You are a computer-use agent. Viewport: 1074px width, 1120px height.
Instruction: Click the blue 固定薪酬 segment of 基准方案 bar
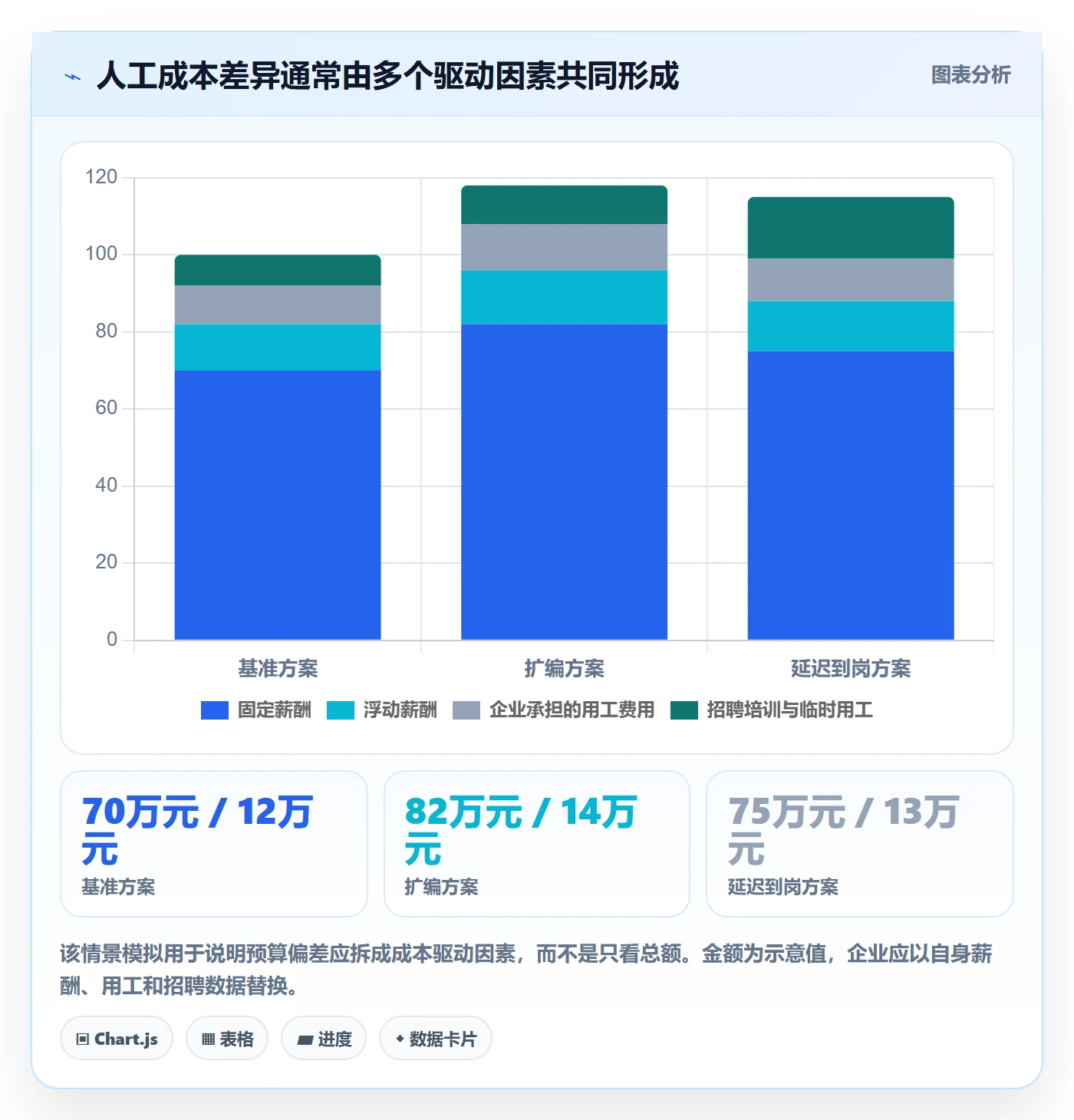(278, 505)
